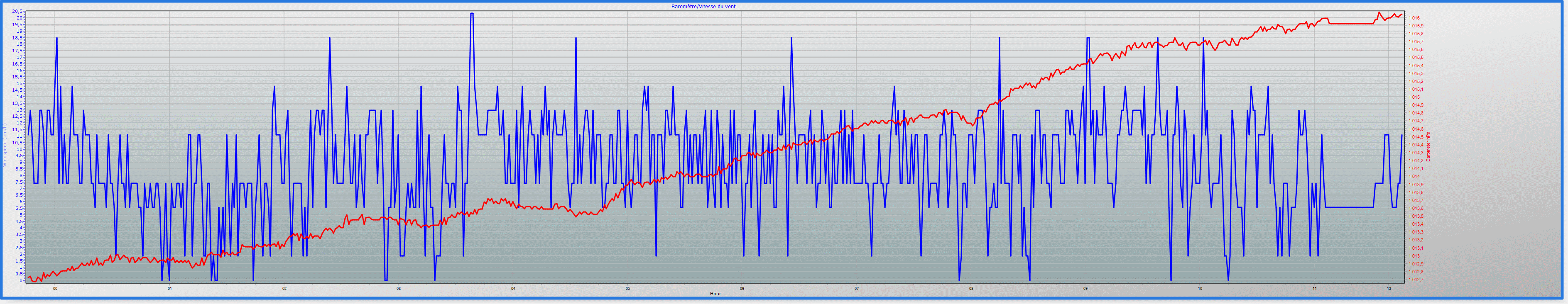Click hour tick label '01'
This screenshot has width=1568, height=304.
[170, 289]
